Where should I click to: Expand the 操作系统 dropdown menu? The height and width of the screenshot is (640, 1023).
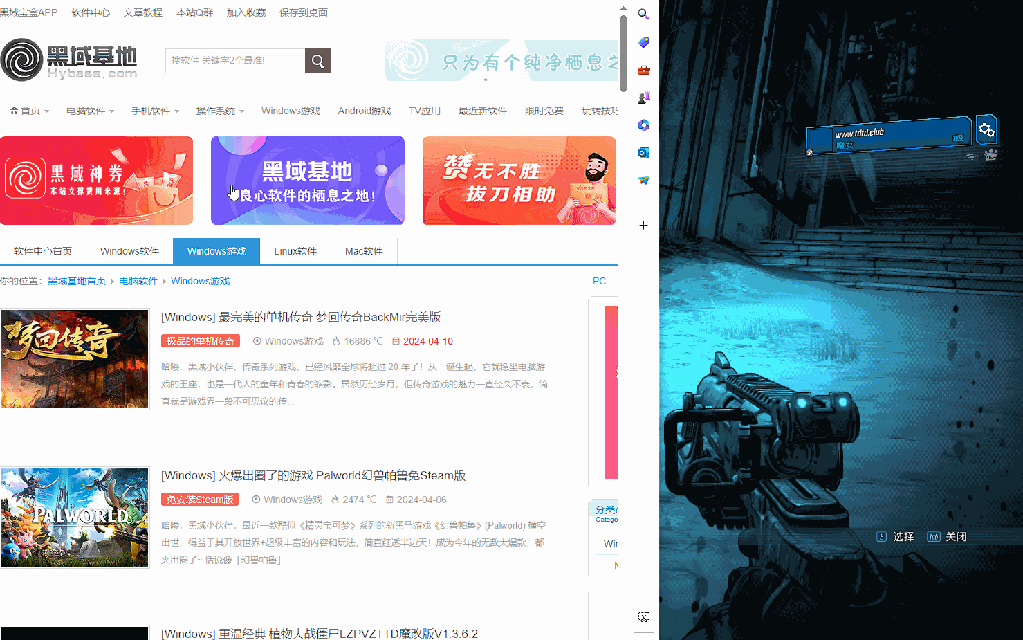click(x=220, y=111)
